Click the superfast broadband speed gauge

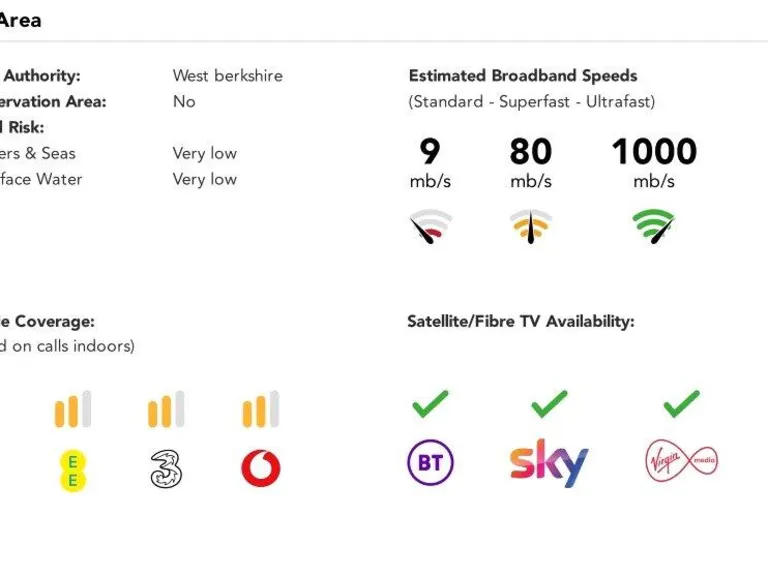(x=530, y=226)
